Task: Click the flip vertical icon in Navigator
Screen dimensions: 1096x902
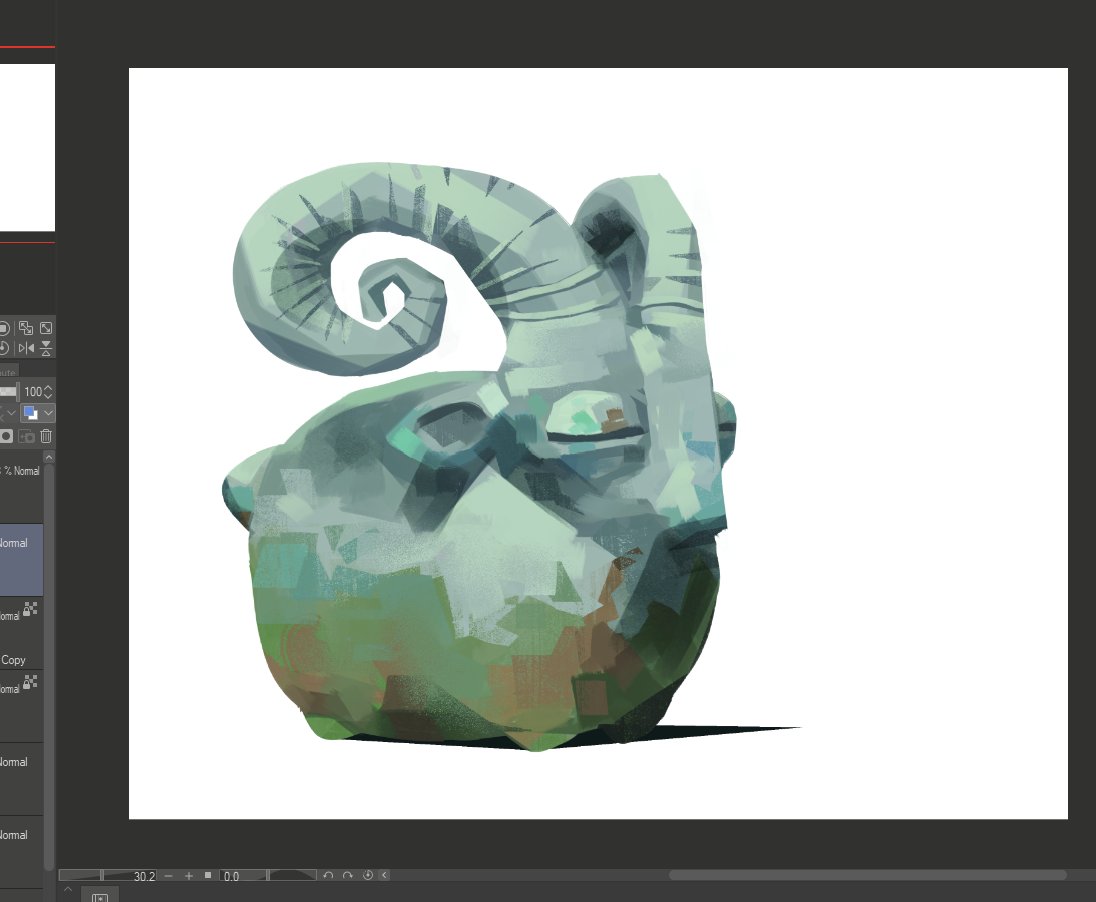Action: 46,348
